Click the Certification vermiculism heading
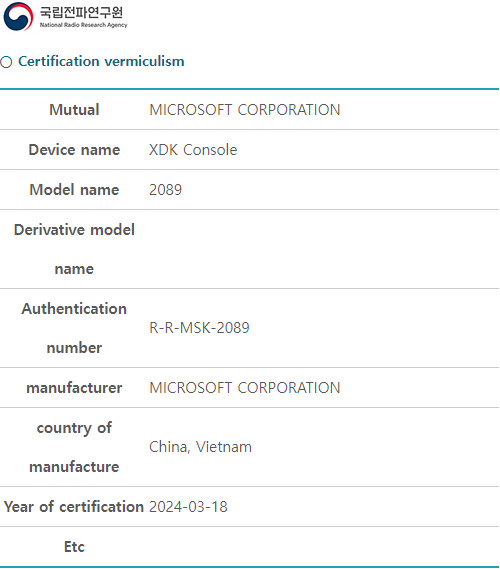500x569 pixels. (101, 61)
